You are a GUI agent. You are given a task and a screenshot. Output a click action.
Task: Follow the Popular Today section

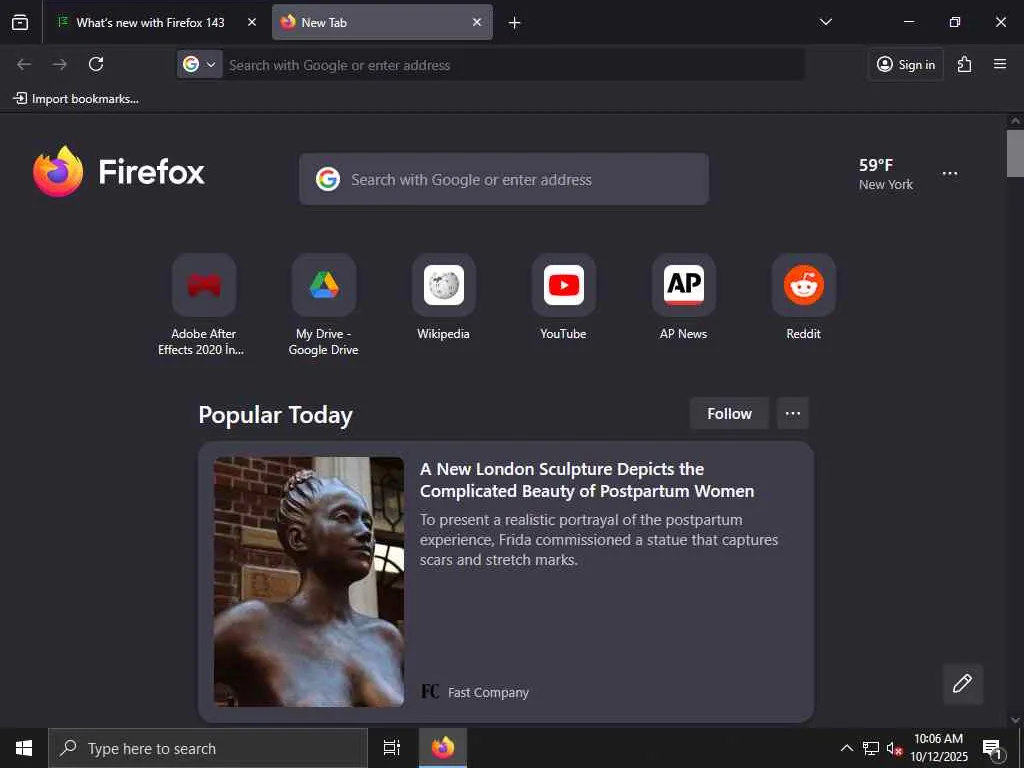[x=729, y=413]
